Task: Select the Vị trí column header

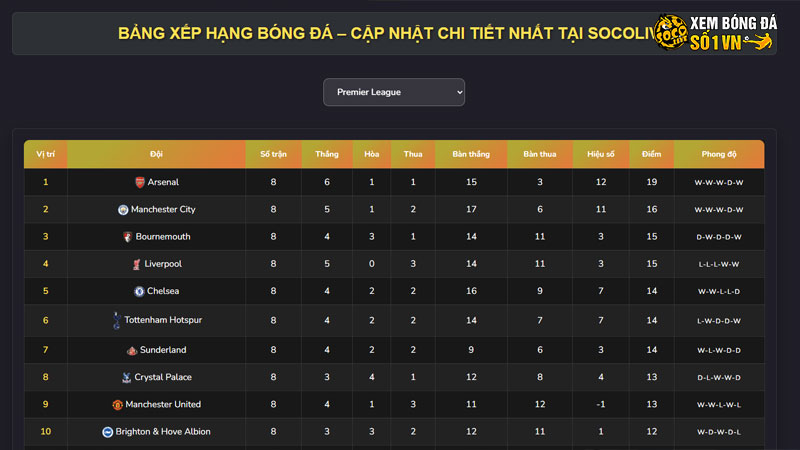Action: point(45,154)
